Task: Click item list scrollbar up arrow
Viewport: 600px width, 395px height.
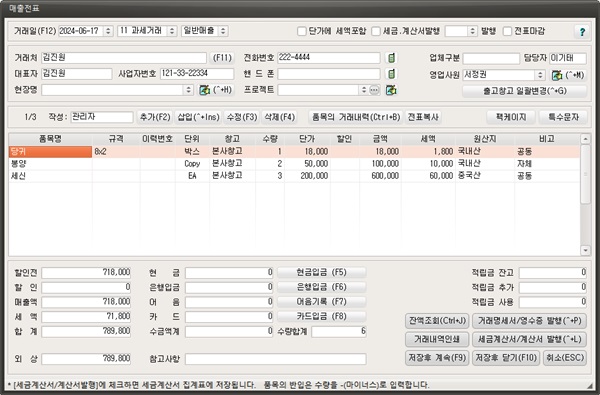Action: click(x=585, y=139)
